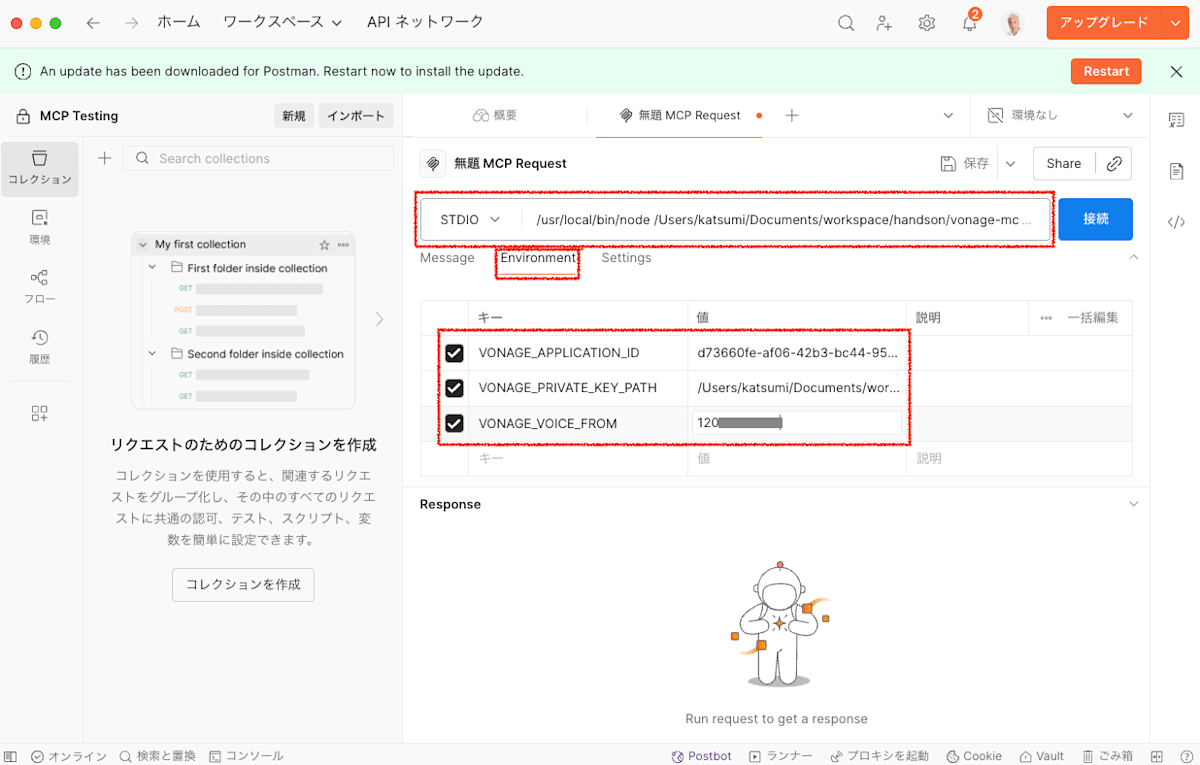1200x765 pixels.
Task: Star My first collection
Action: click(324, 244)
